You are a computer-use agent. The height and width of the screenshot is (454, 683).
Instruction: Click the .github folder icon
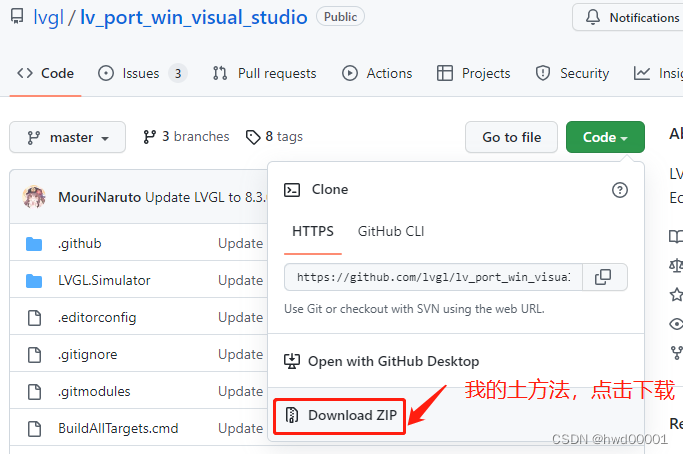34,244
